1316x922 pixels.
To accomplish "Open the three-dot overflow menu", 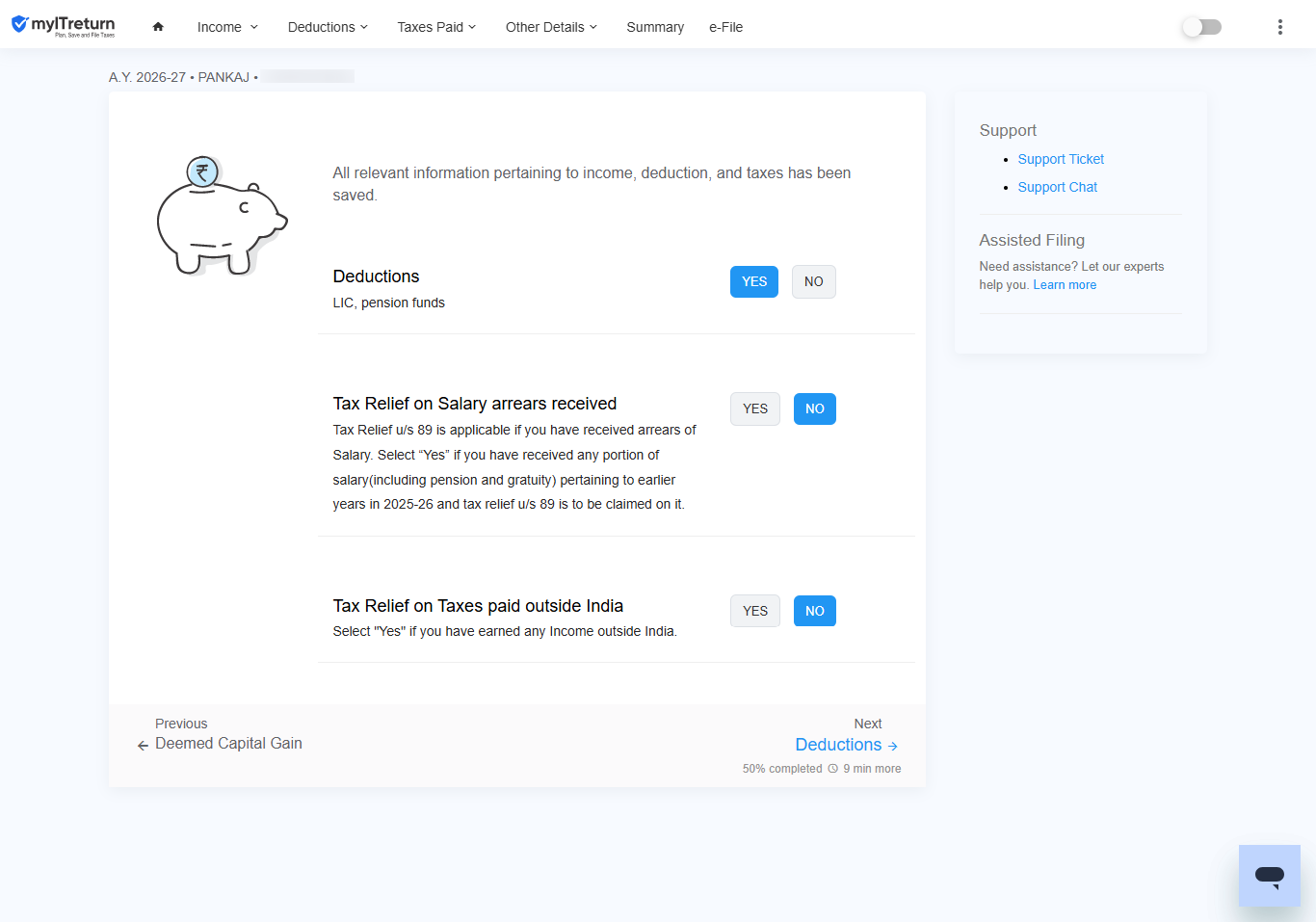I will (x=1279, y=27).
